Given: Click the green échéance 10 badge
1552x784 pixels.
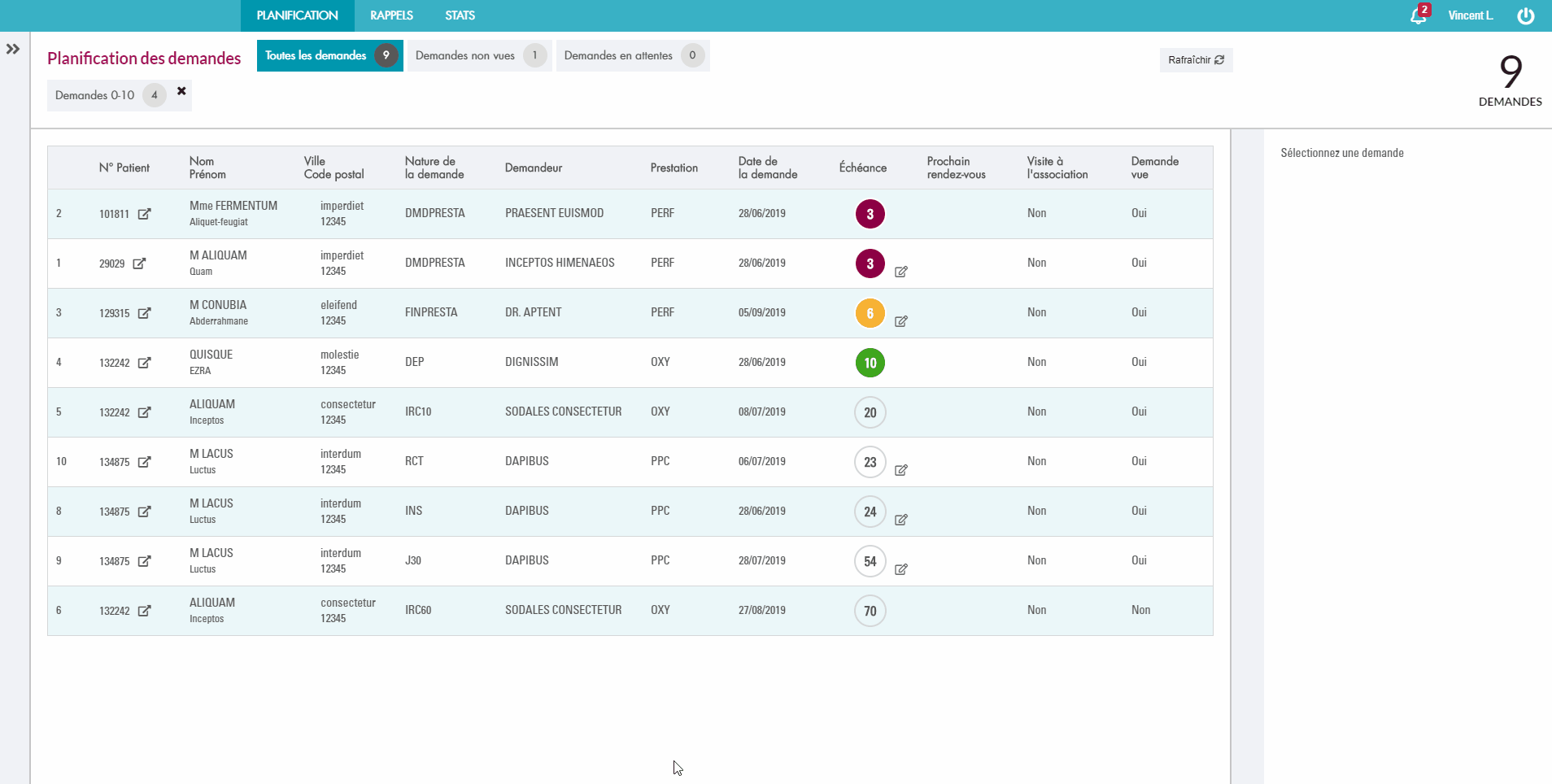Looking at the screenshot, I should pyautogui.click(x=870, y=363).
